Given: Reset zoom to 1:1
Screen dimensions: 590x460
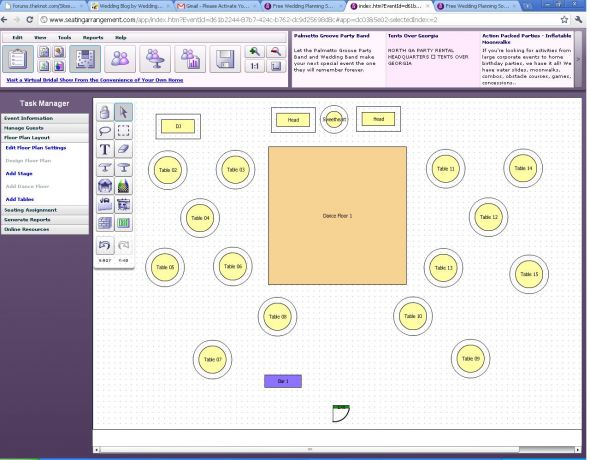Looking at the screenshot, I should click(254, 66).
